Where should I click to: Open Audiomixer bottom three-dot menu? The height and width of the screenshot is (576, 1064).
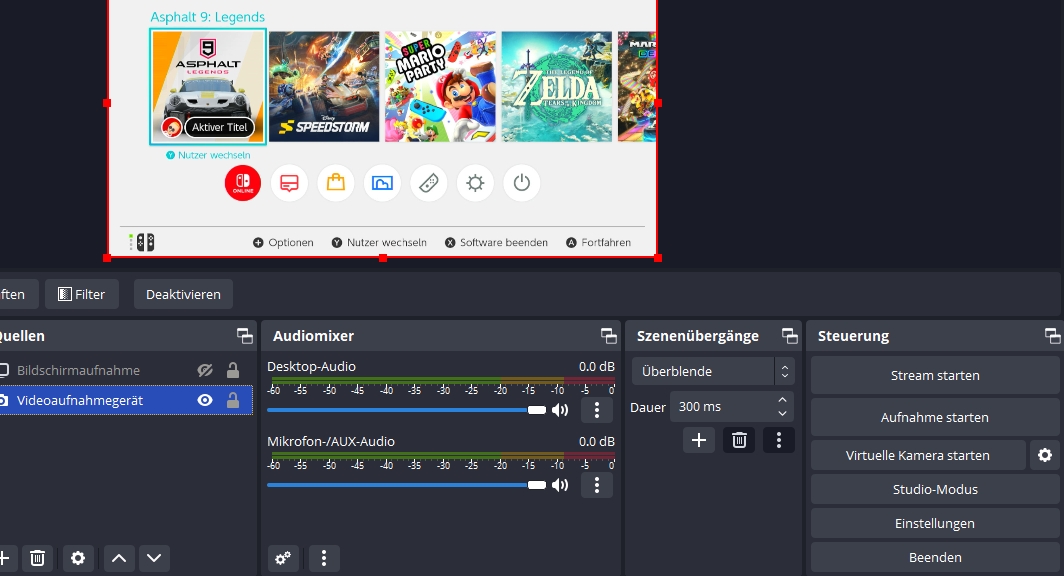[x=324, y=558]
